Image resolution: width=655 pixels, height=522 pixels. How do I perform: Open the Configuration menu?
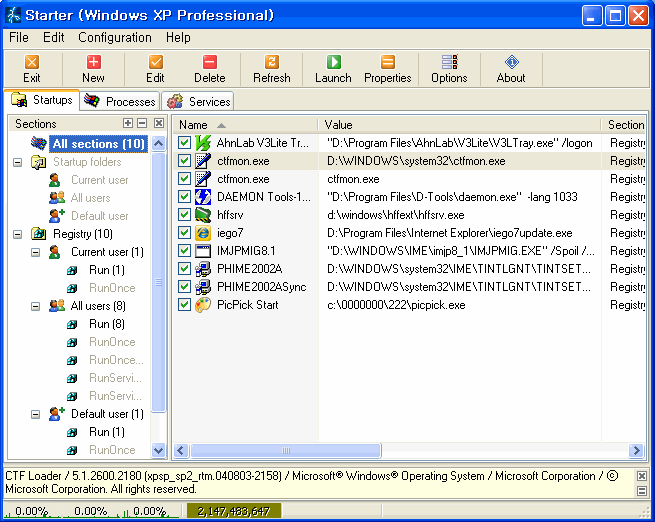click(115, 38)
